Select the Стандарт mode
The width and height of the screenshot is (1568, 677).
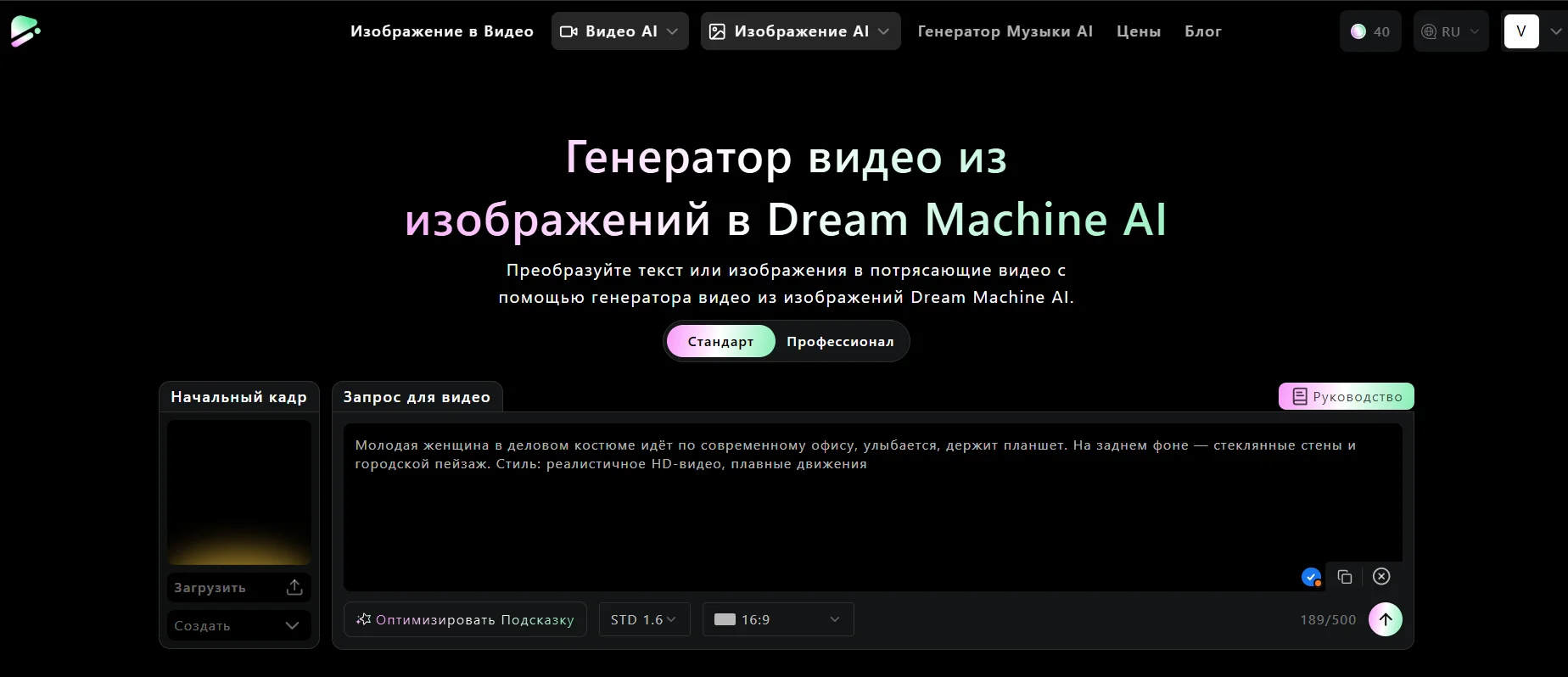720,341
